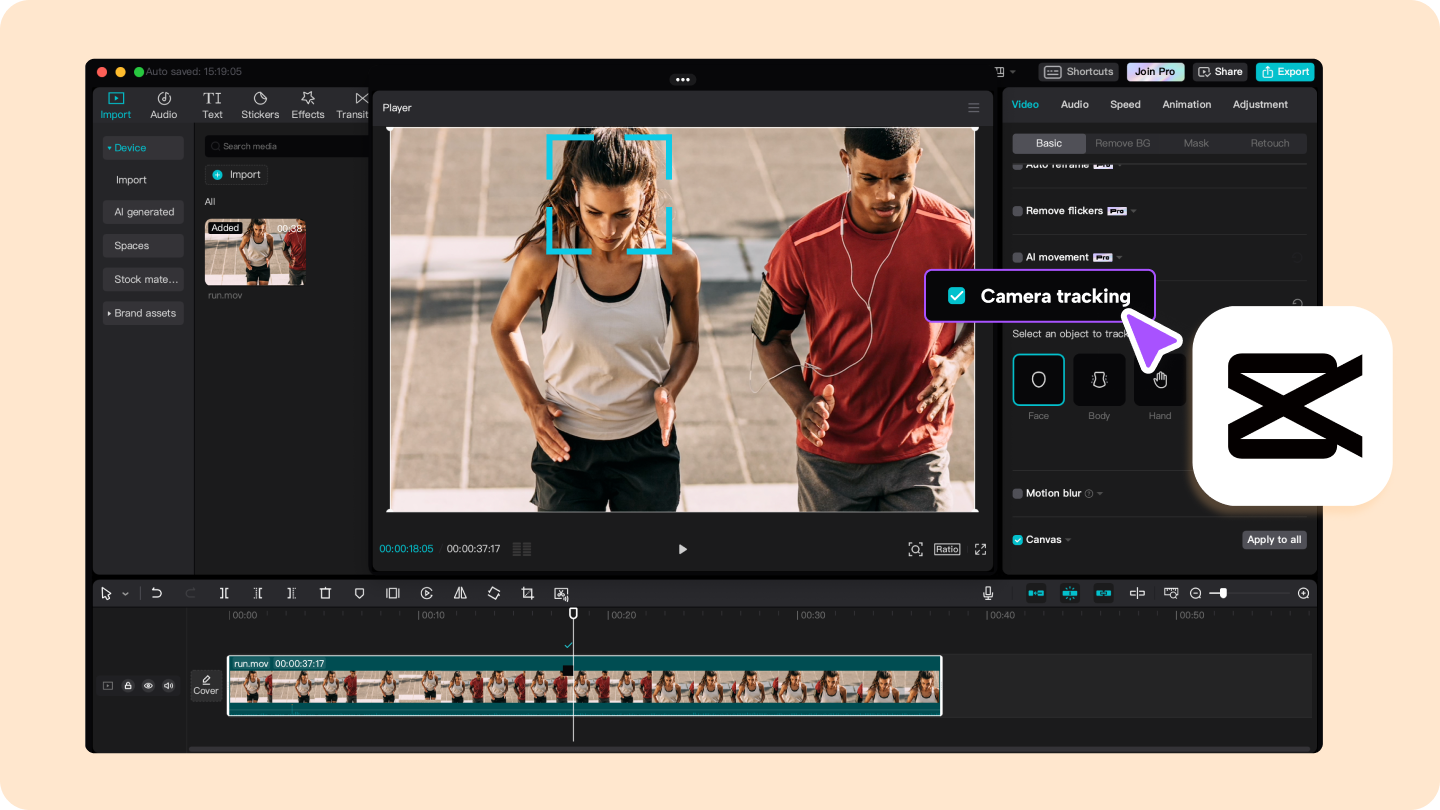The width and height of the screenshot is (1440, 810).
Task: Open the Mask sub-tab
Action: point(1196,143)
